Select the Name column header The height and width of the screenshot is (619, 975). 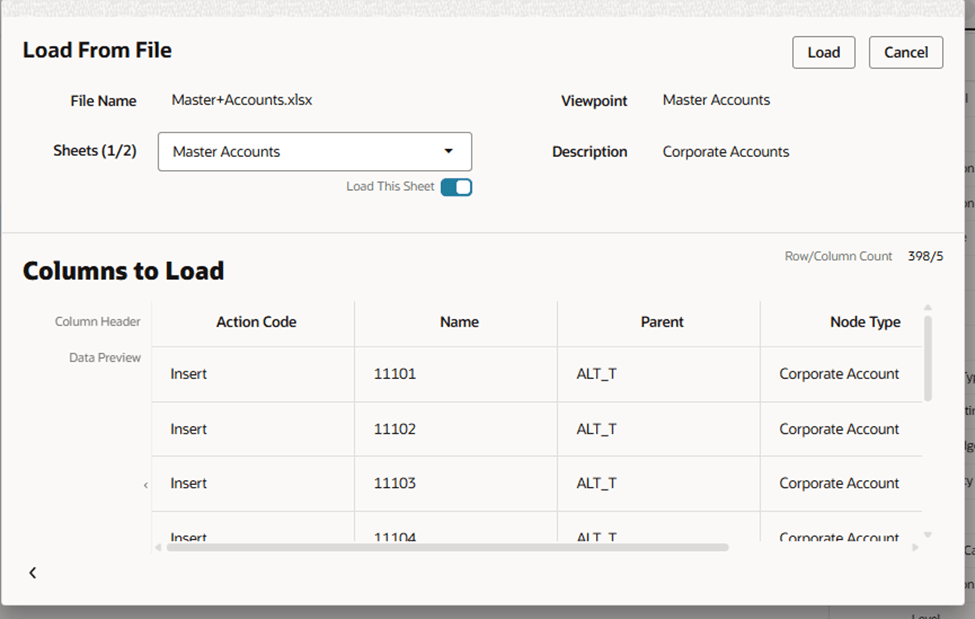(x=459, y=322)
